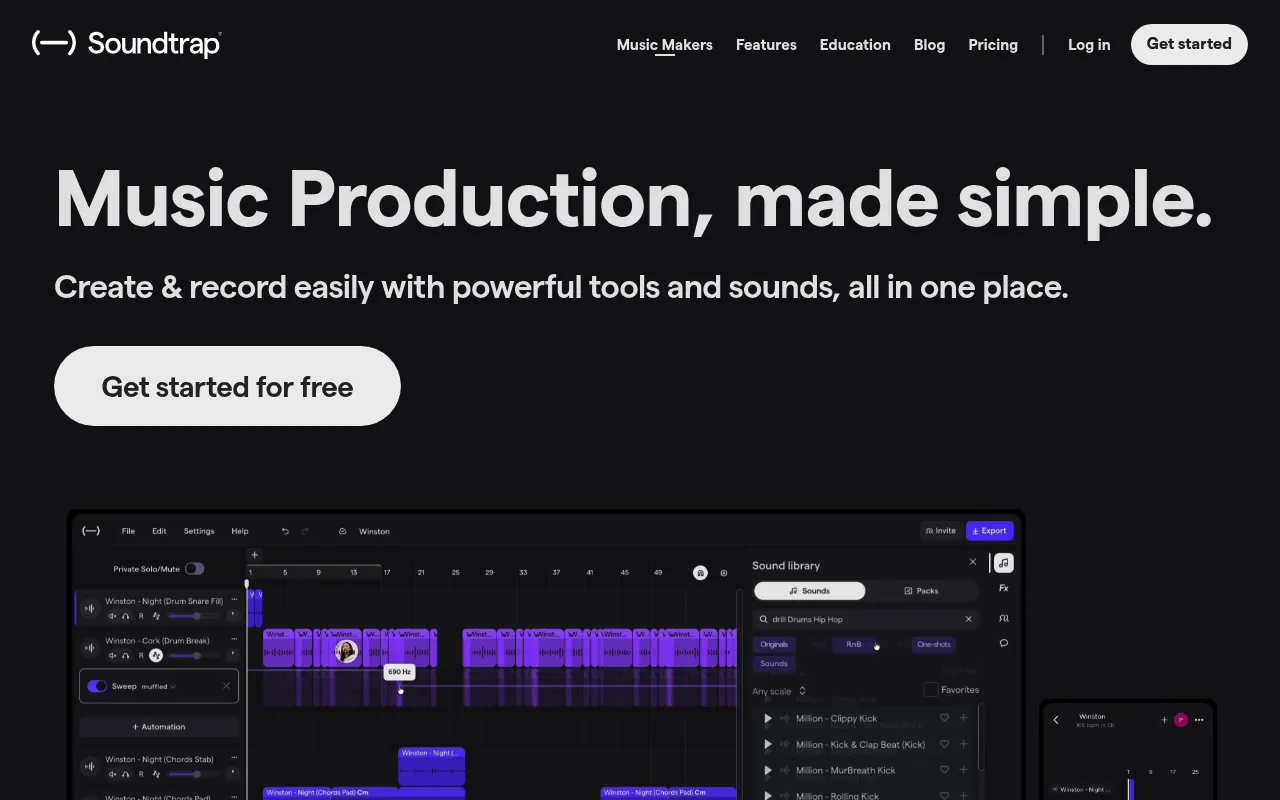
Task: Click the instrument icon of Drum Snare Fill track
Action: click(90, 608)
